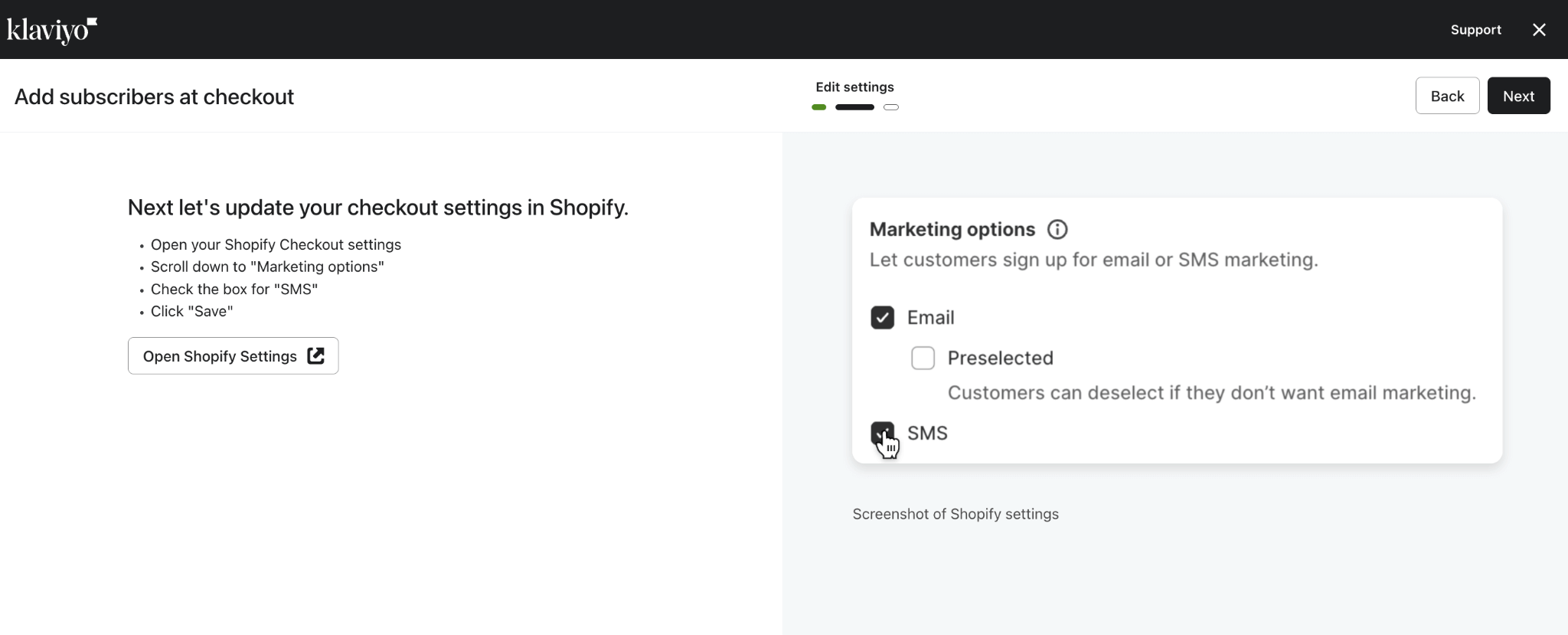The height and width of the screenshot is (635, 1568).
Task: Close the setup wizard with X
Action: [1539, 30]
